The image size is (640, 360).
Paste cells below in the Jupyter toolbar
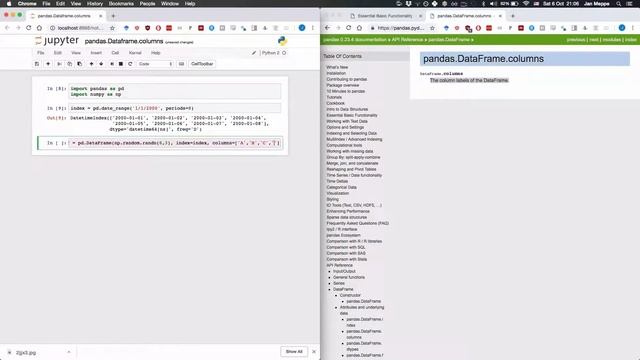(x=80, y=64)
